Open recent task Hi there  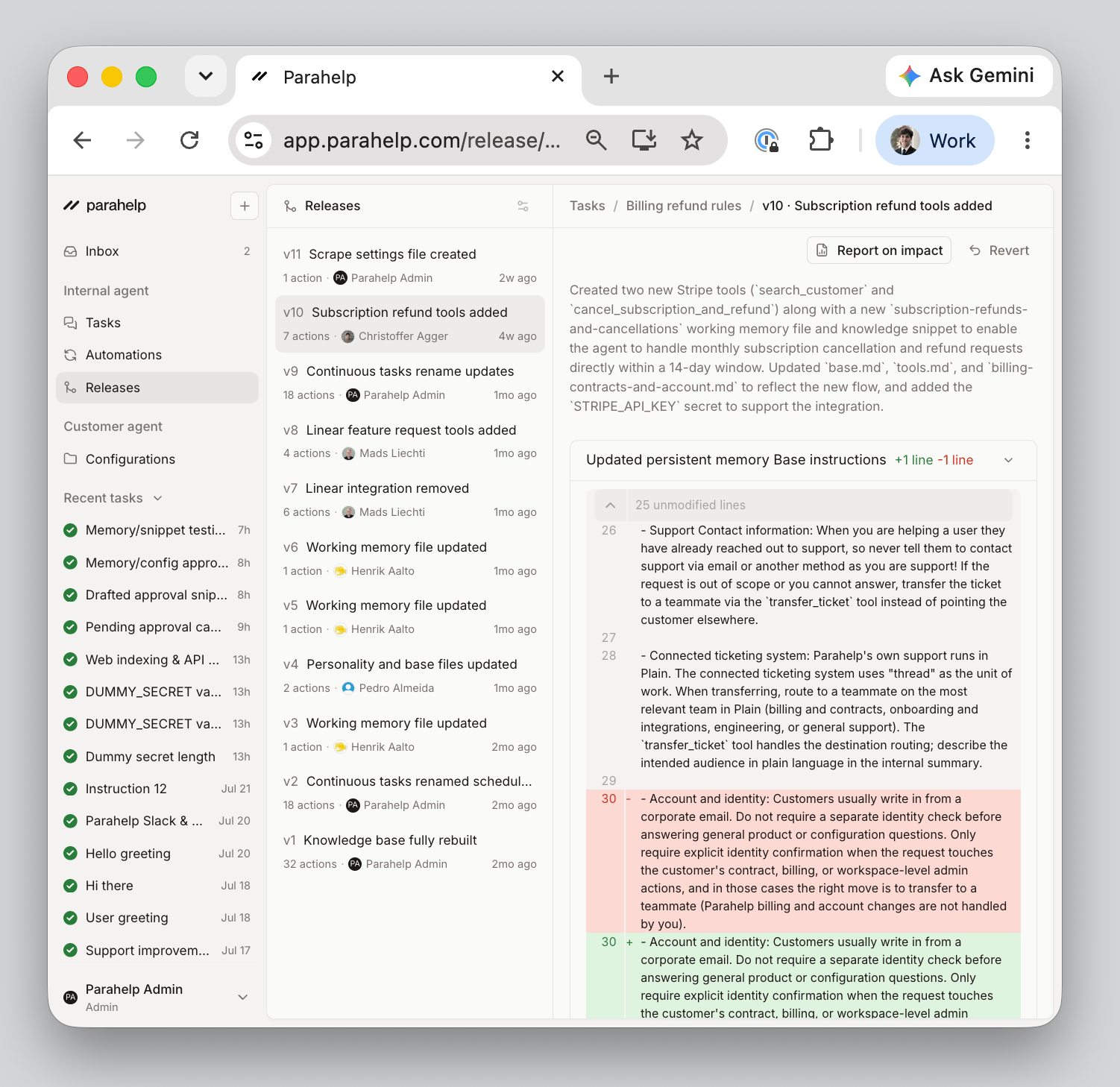tap(157, 886)
